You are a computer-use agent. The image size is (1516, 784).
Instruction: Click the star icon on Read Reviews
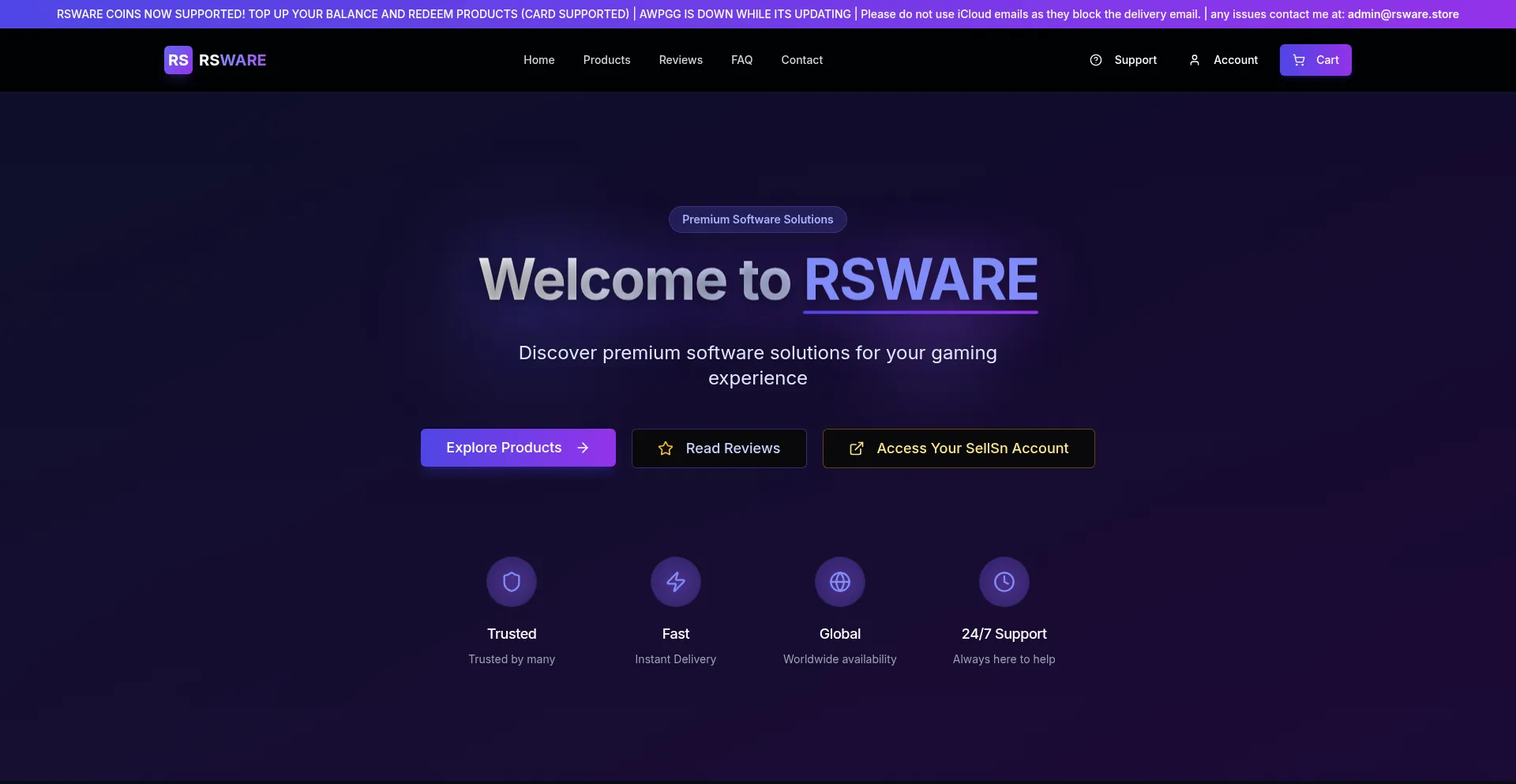point(666,448)
